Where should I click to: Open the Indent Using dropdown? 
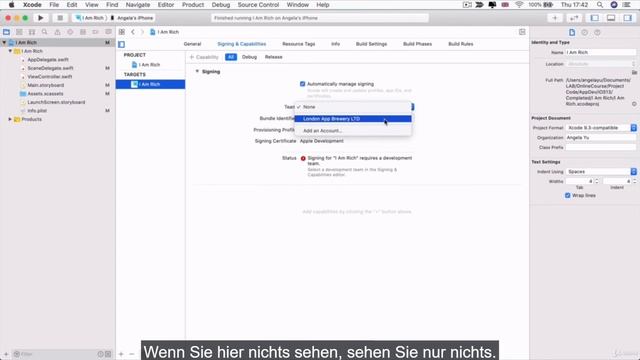(x=601, y=171)
